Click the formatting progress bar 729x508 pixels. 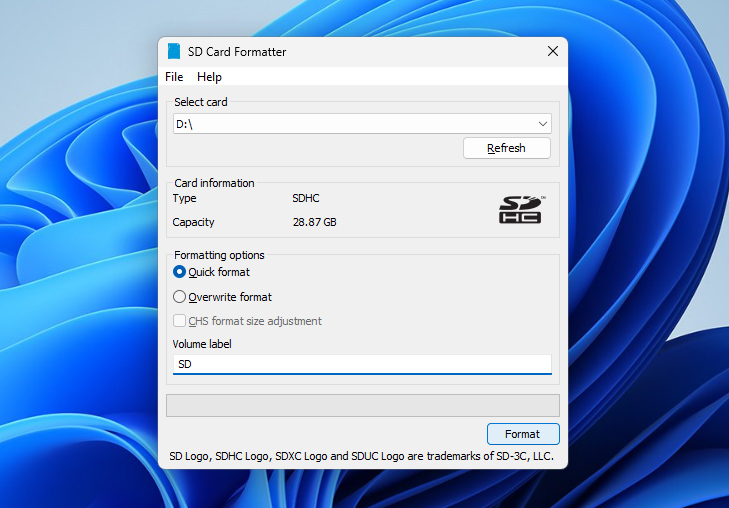click(363, 406)
